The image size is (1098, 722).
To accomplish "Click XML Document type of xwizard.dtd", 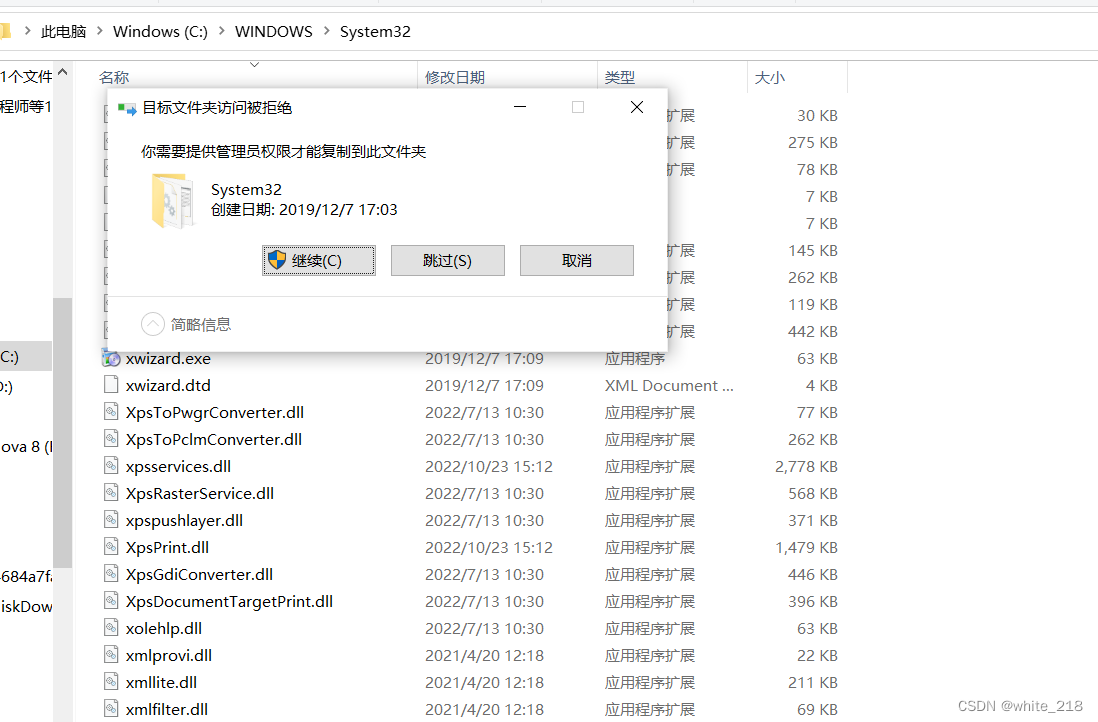I will (669, 385).
